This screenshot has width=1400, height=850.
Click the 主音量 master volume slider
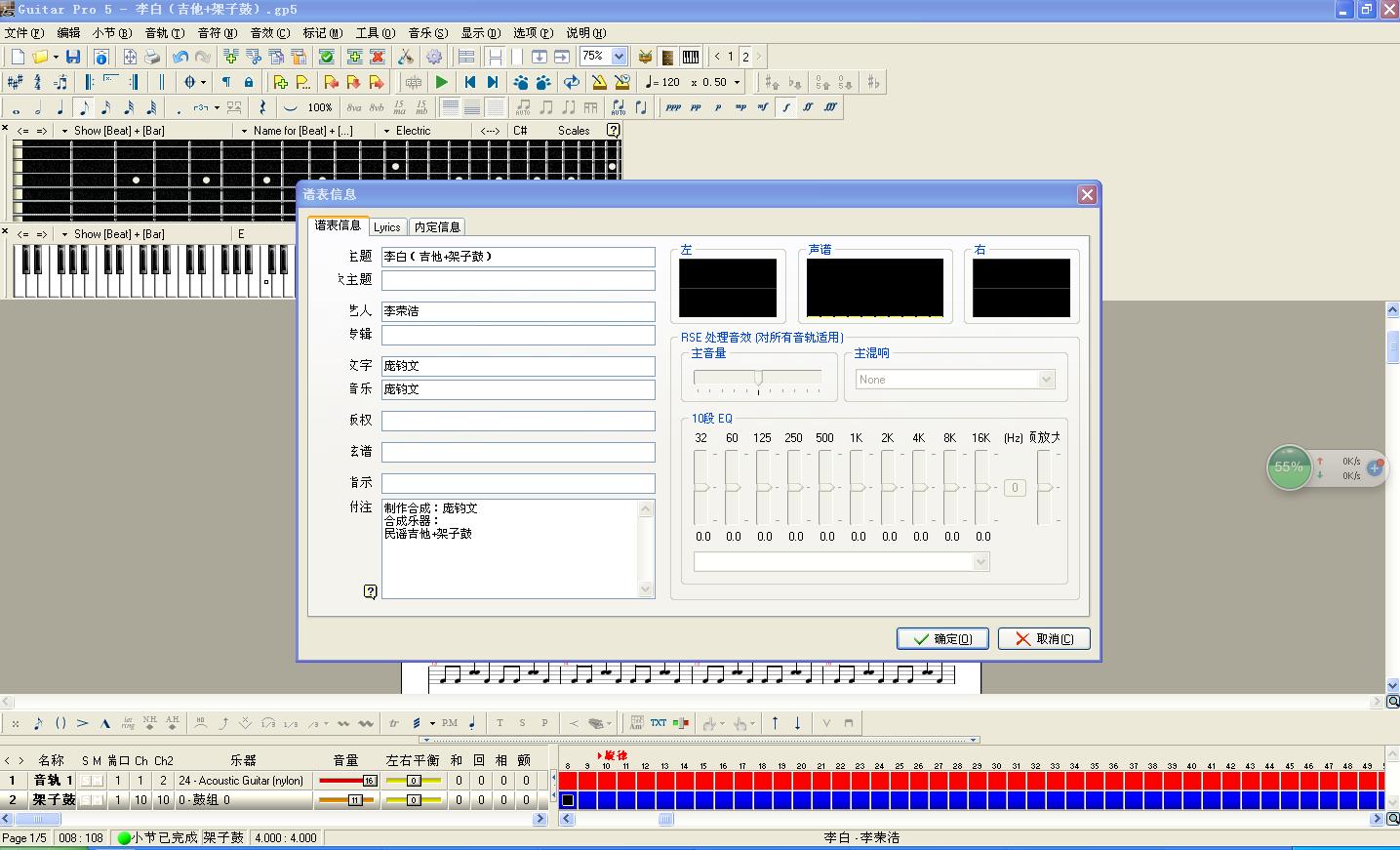coord(758,379)
